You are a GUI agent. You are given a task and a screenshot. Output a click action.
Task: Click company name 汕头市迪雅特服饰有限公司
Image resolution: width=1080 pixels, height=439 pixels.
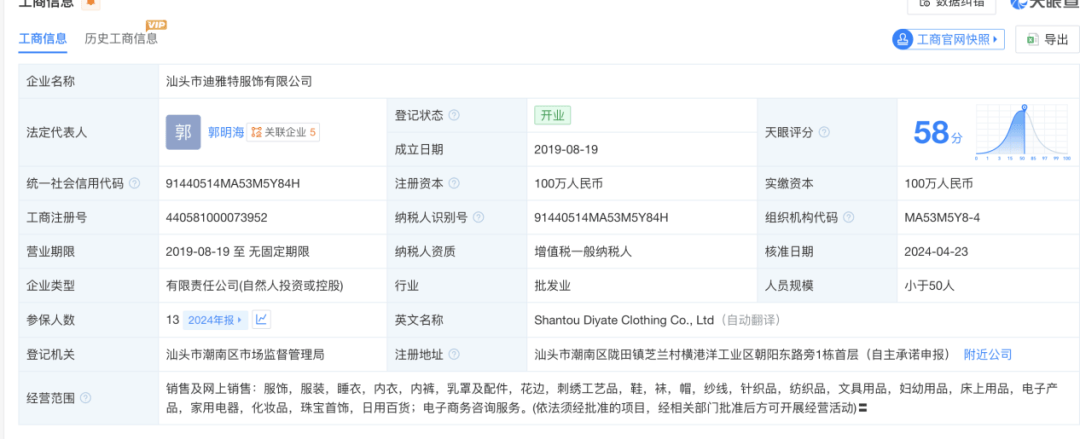[239, 81]
